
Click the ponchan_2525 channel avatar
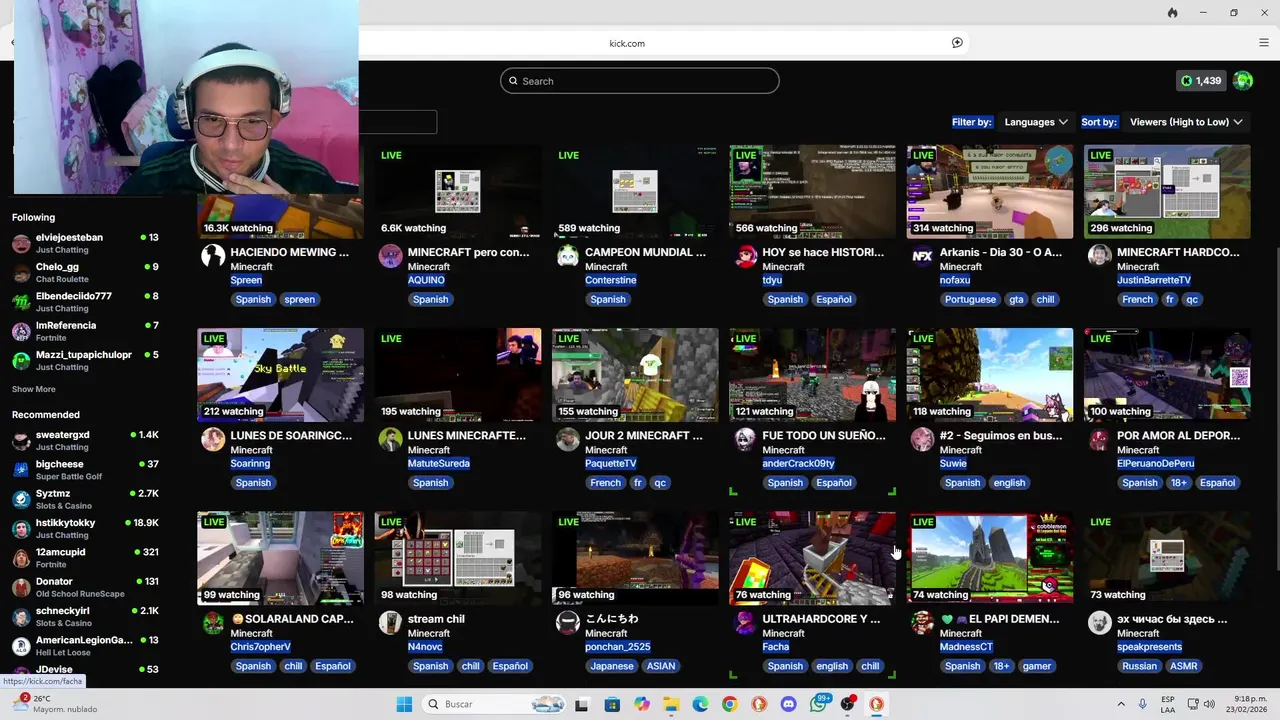coord(568,622)
